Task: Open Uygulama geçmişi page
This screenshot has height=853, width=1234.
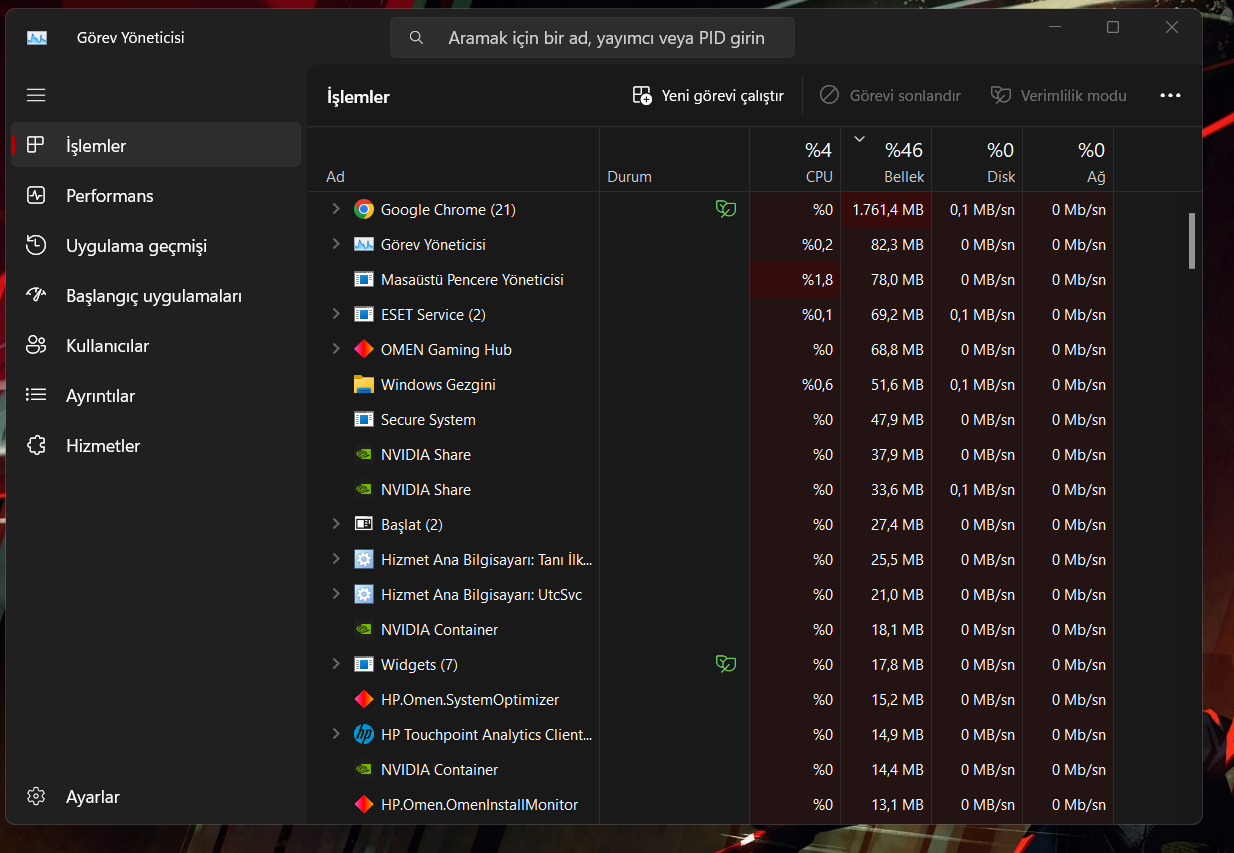Action: click(156, 246)
